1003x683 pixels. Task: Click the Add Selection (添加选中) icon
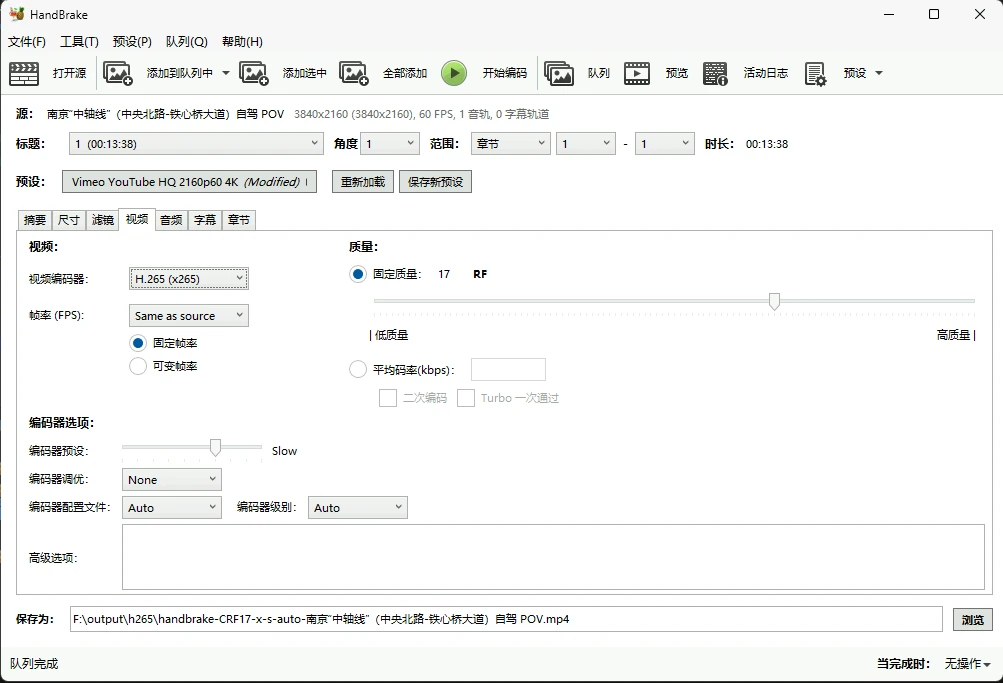coord(254,73)
